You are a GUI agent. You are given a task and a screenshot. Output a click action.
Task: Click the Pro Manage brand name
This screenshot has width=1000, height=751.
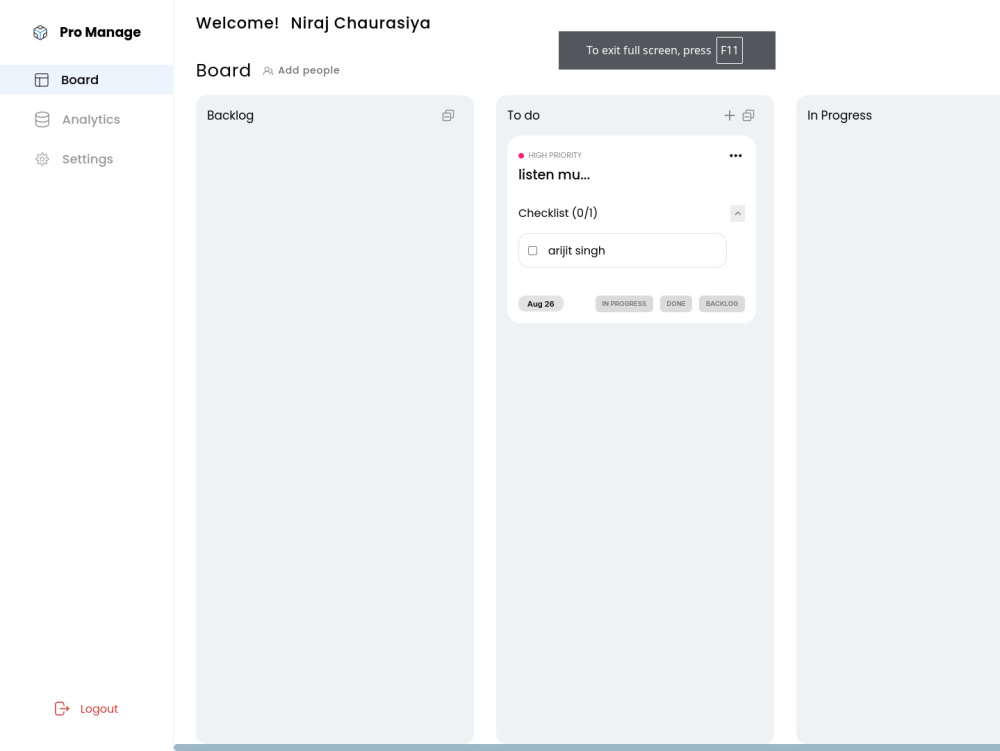point(100,33)
